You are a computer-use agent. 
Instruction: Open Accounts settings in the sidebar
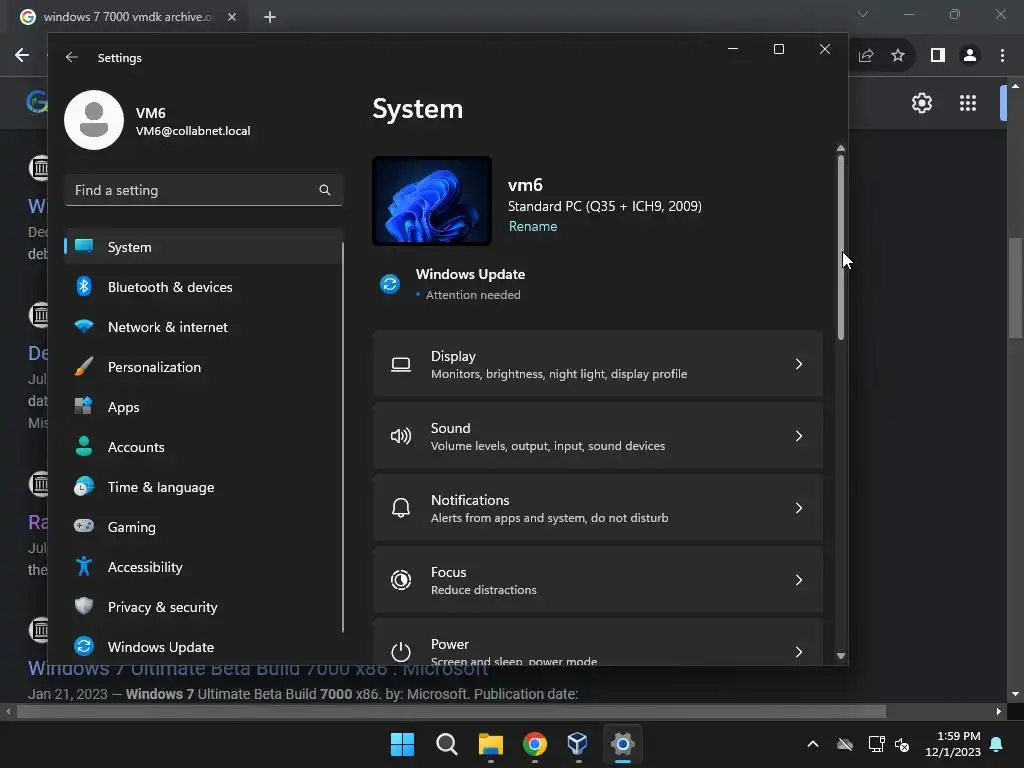[x=203, y=447]
